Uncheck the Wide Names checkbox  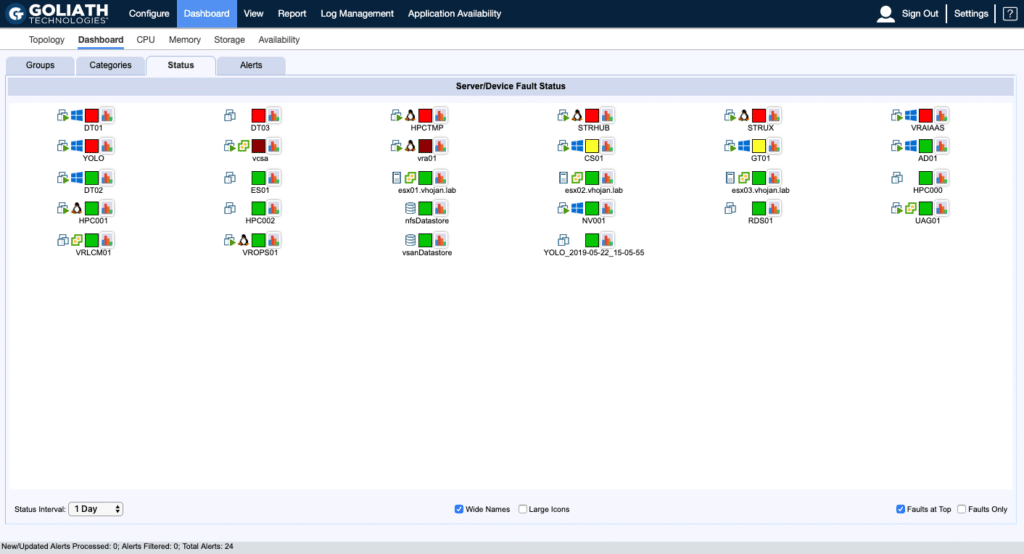[459, 509]
